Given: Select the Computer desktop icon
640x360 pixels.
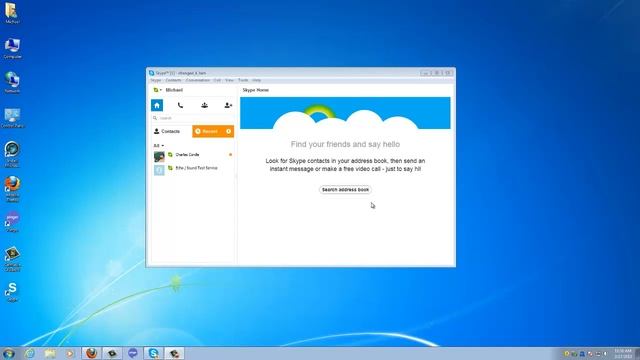Looking at the screenshot, I should (x=12, y=49).
